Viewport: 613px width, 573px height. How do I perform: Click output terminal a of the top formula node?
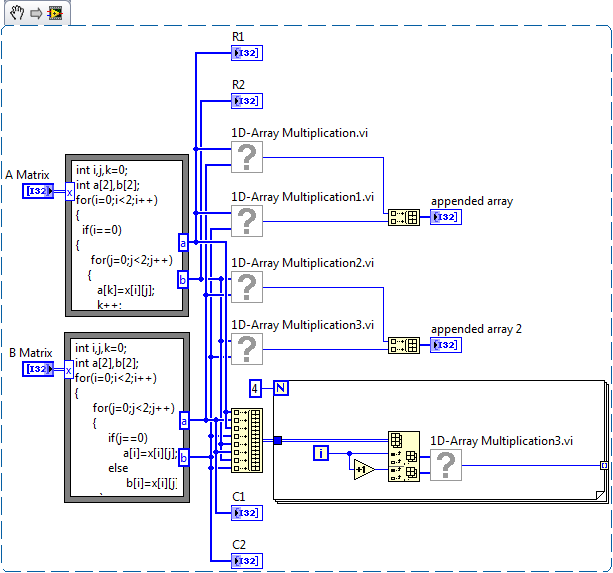click(183, 243)
